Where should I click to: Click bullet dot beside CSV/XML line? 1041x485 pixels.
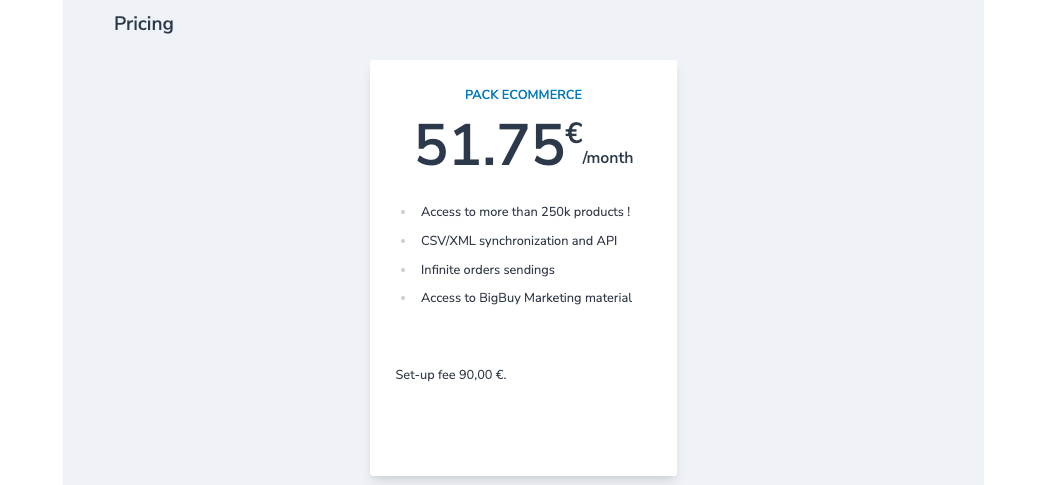tap(403, 242)
